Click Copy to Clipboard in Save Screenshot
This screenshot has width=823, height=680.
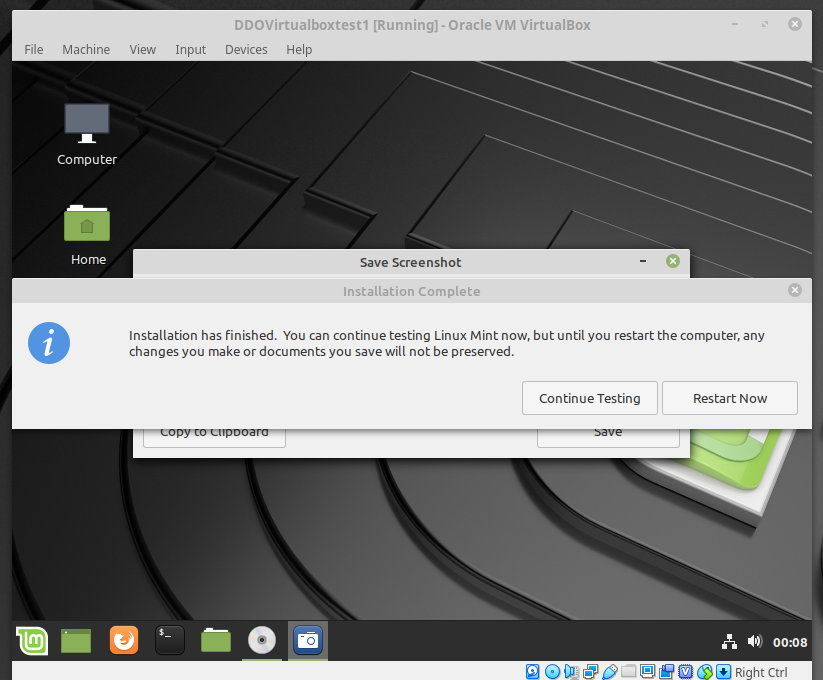(214, 437)
